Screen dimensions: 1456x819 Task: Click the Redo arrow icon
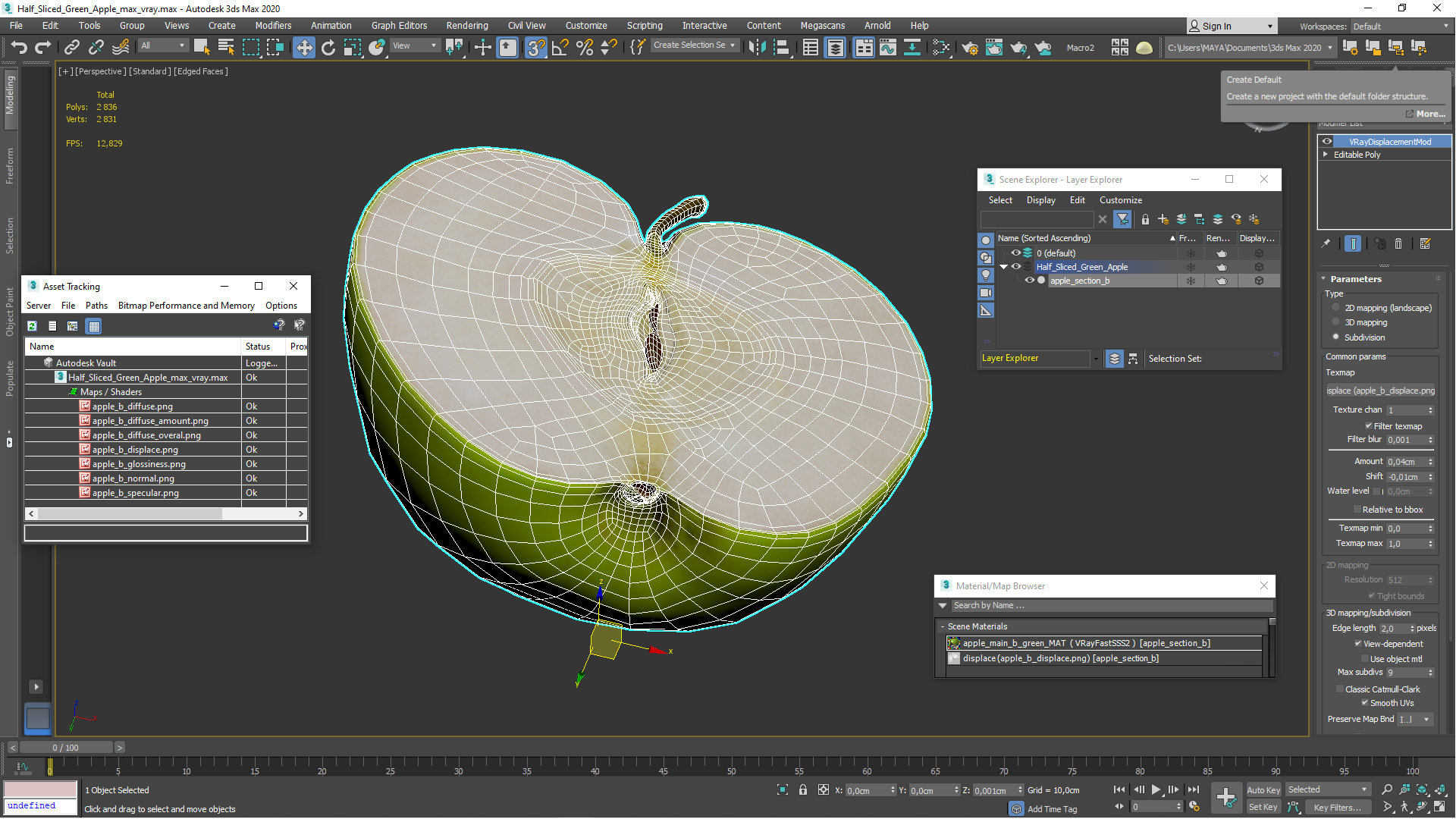pyautogui.click(x=43, y=47)
